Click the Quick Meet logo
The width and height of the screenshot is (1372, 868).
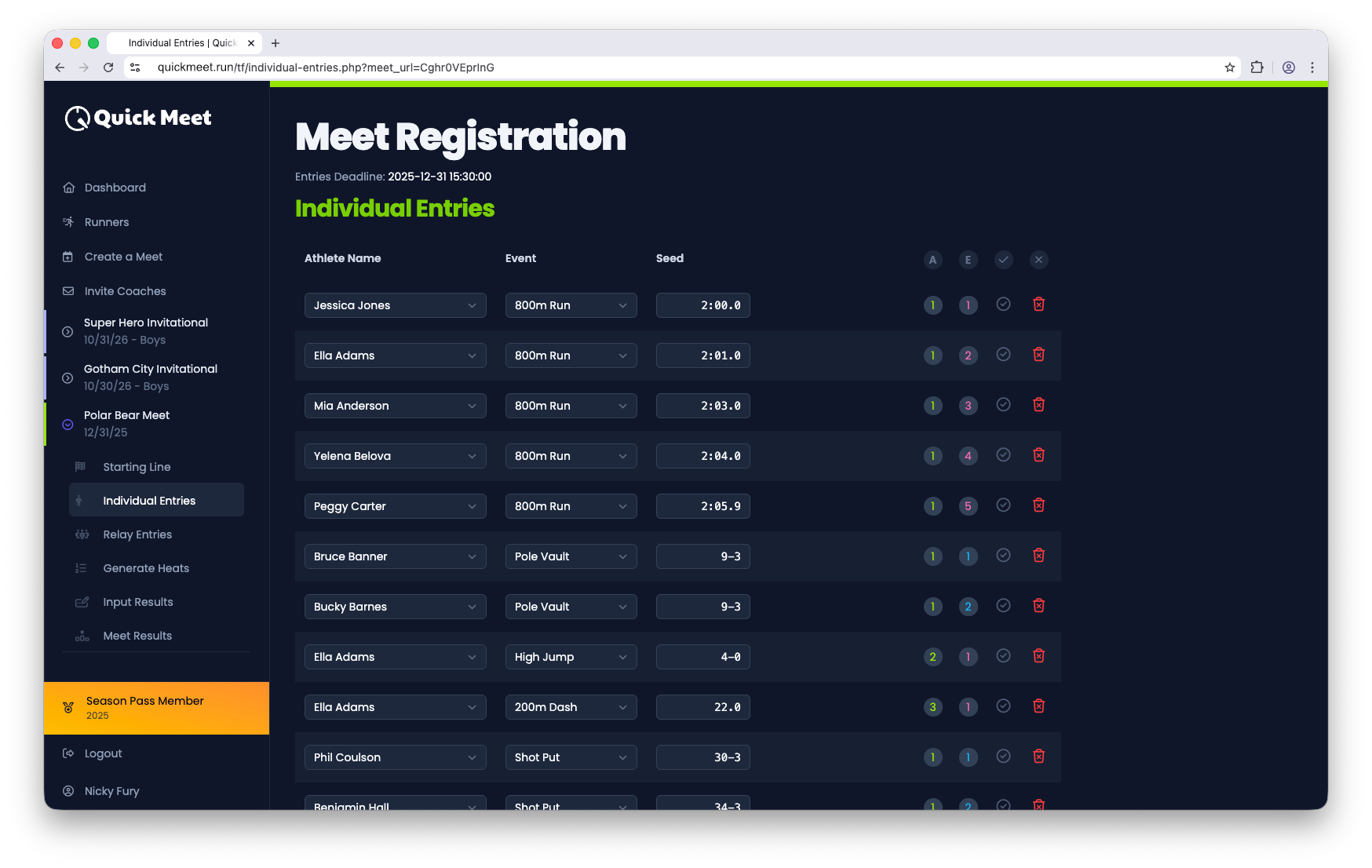pyautogui.click(x=137, y=118)
